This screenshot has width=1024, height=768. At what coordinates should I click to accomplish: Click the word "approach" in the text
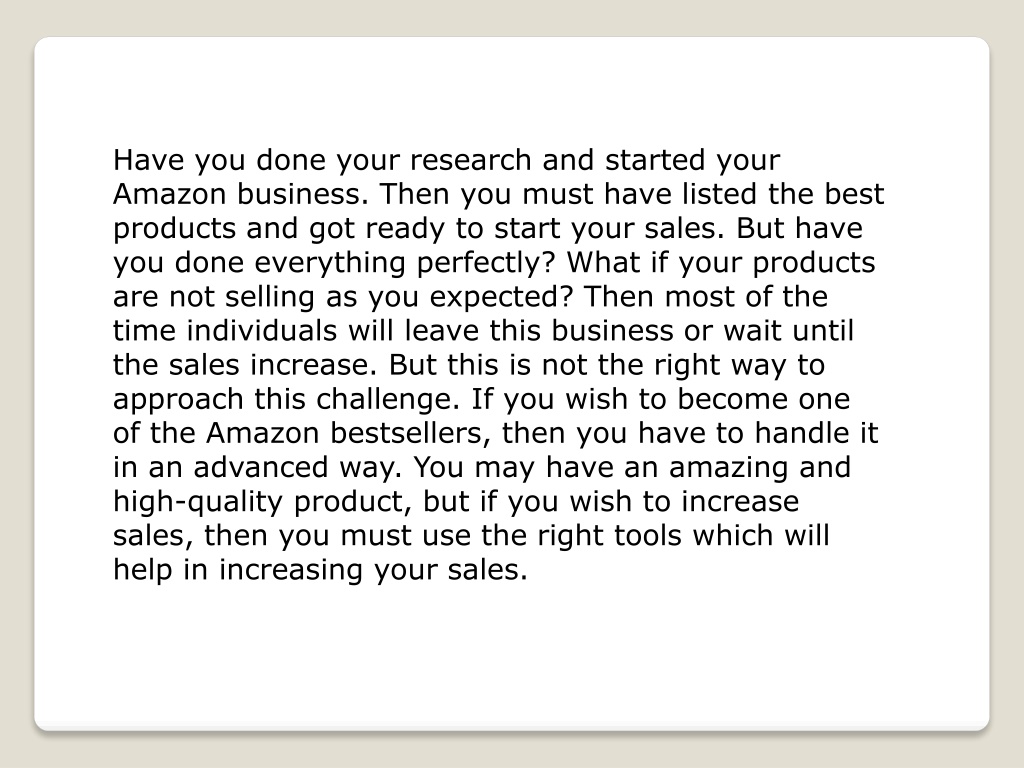[178, 400]
